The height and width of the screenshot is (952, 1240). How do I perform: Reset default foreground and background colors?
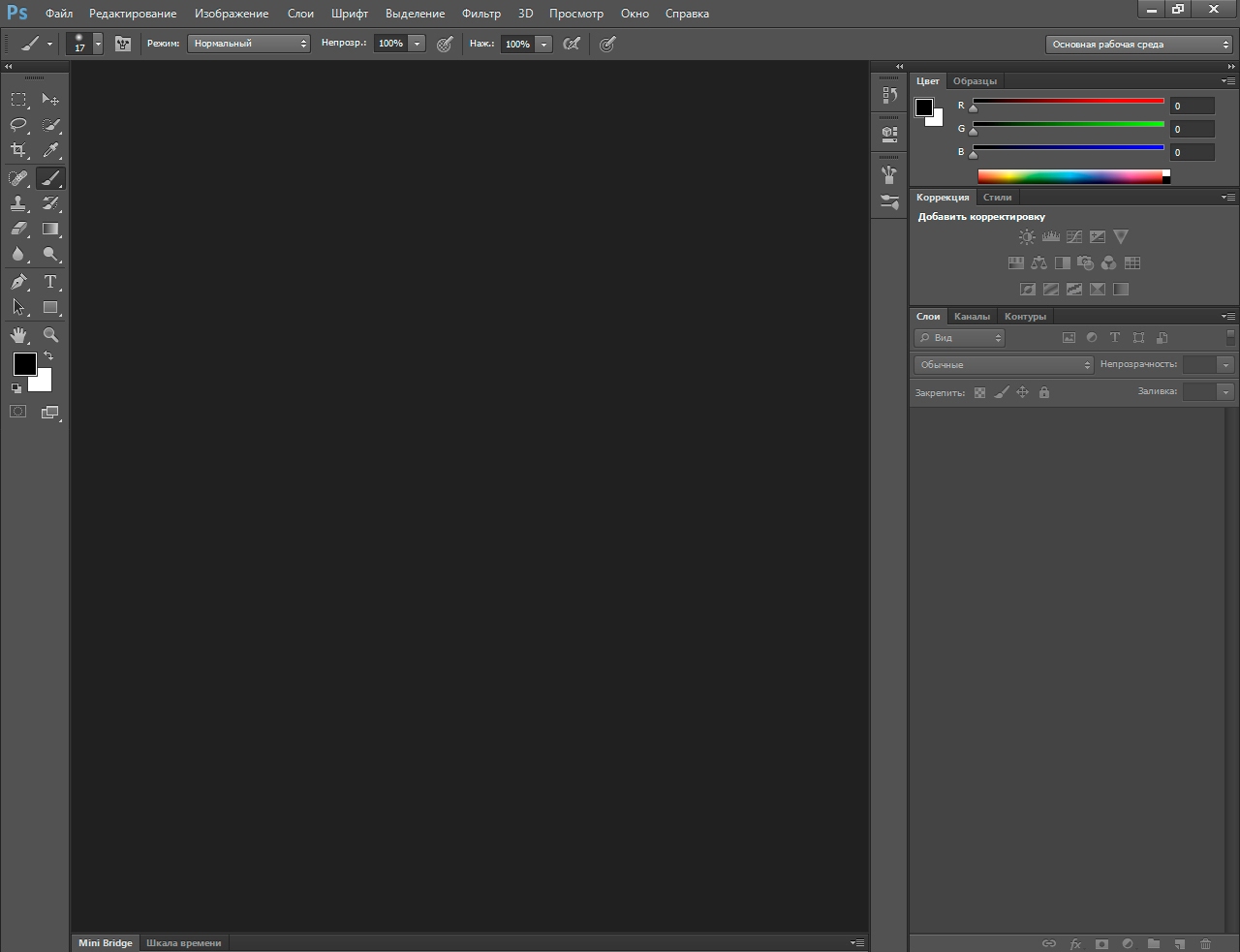tap(15, 388)
